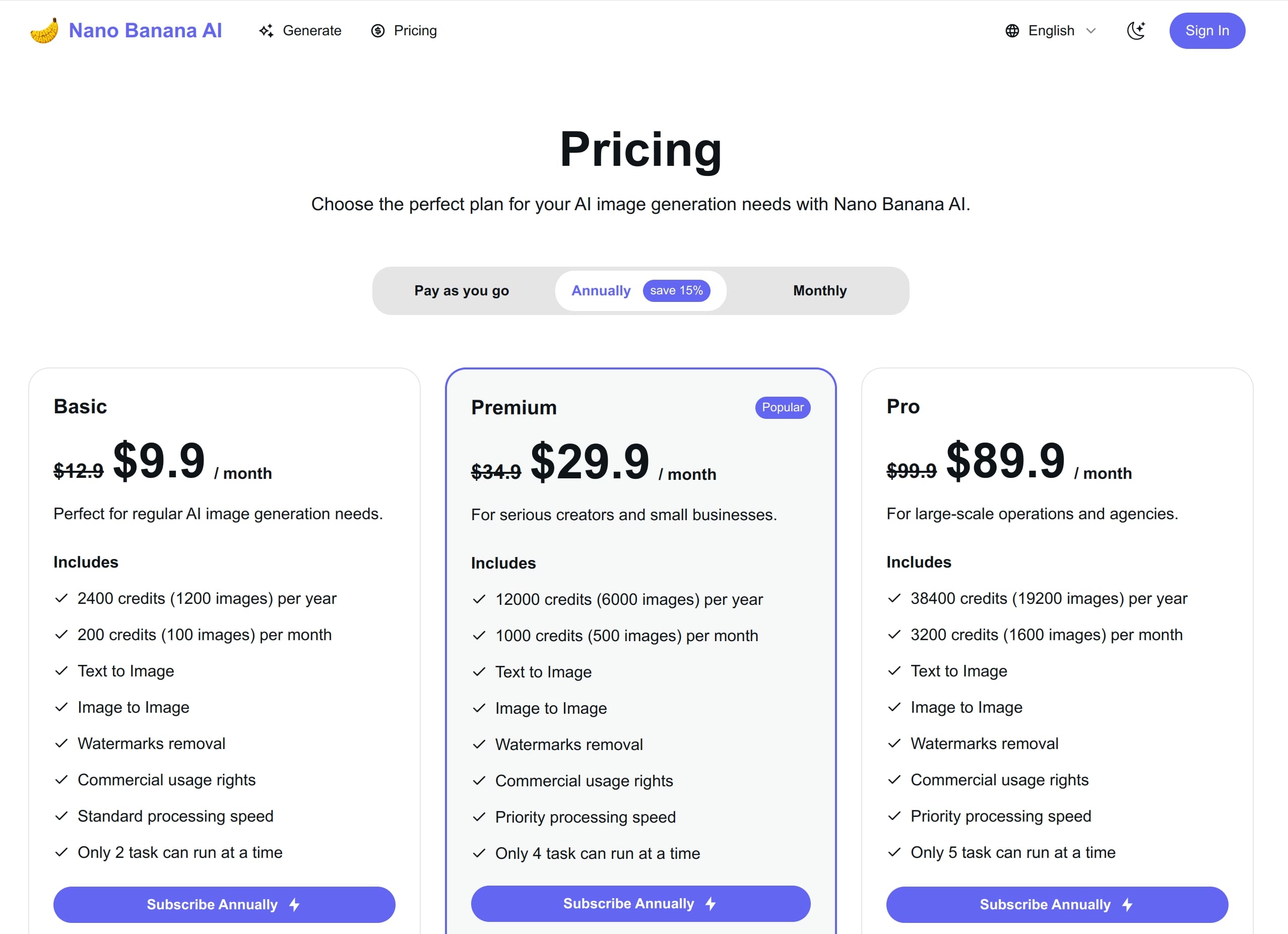1288x934 pixels.
Task: Click the Pricing dollar icon in the navbar
Action: [x=377, y=31]
